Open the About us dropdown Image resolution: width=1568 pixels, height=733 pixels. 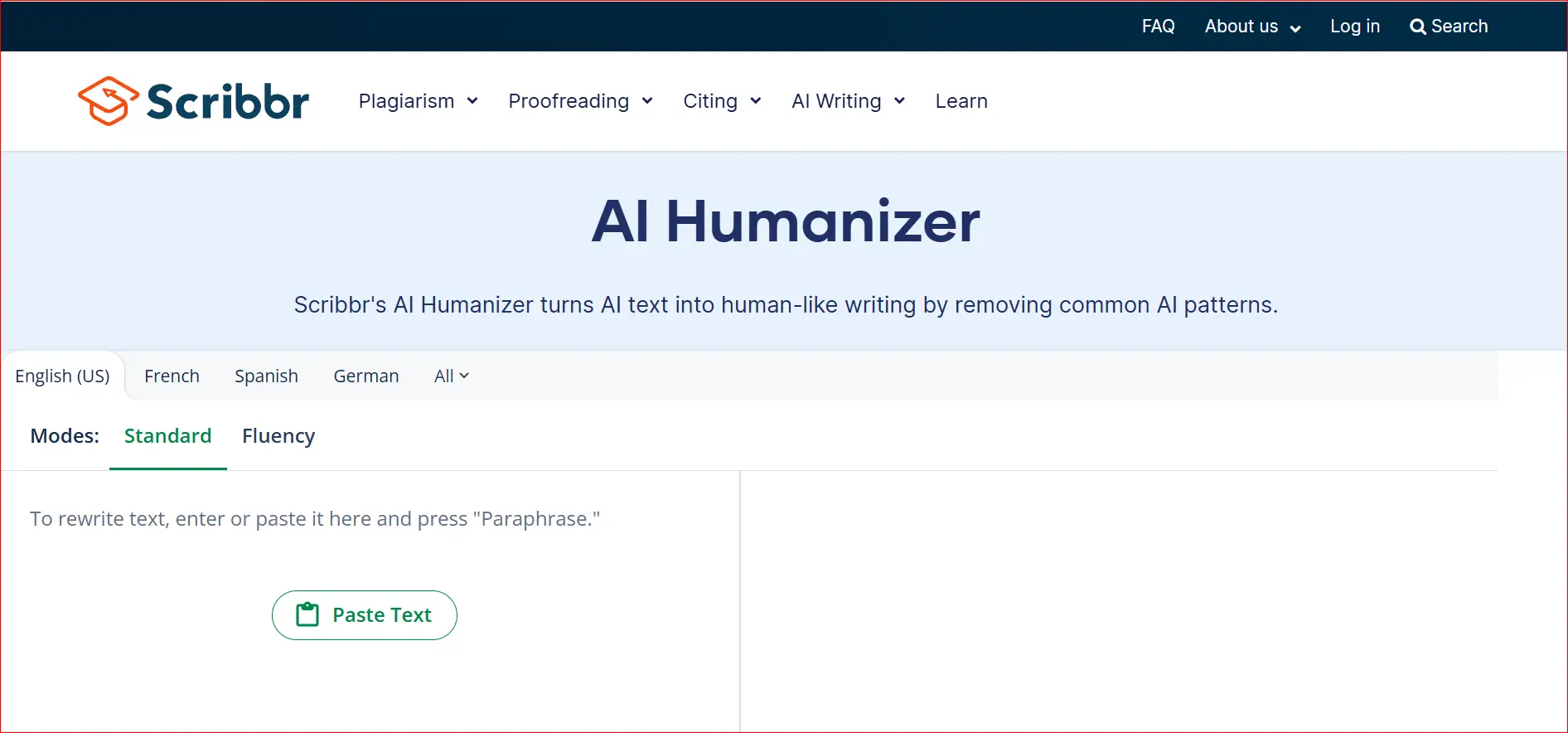1252,27
